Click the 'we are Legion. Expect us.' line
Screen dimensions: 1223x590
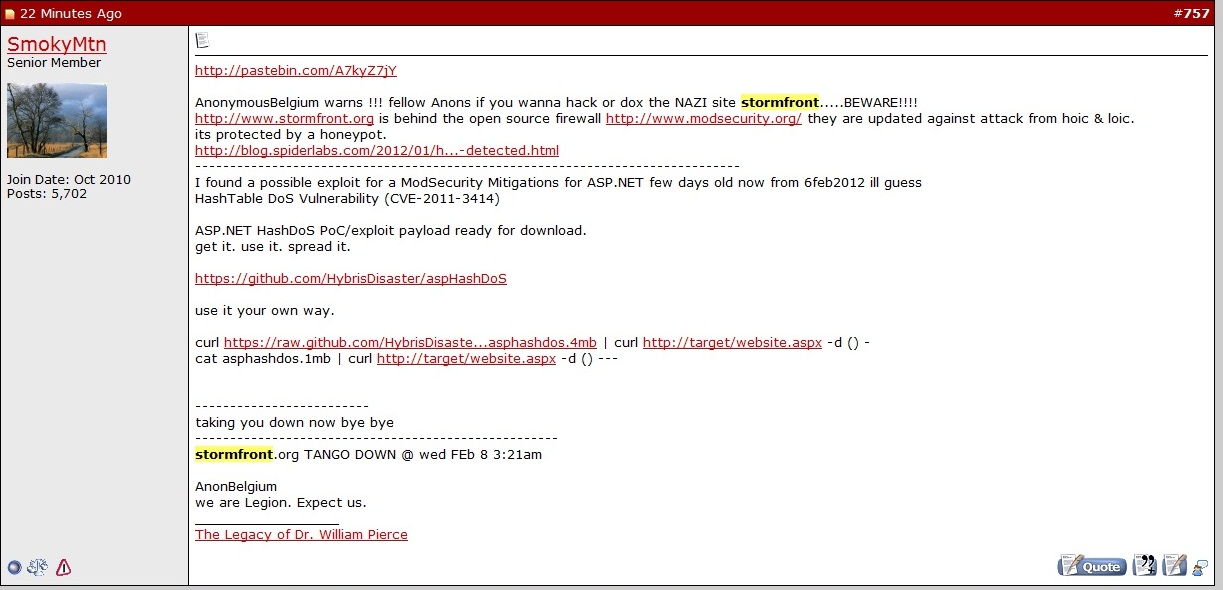point(281,503)
